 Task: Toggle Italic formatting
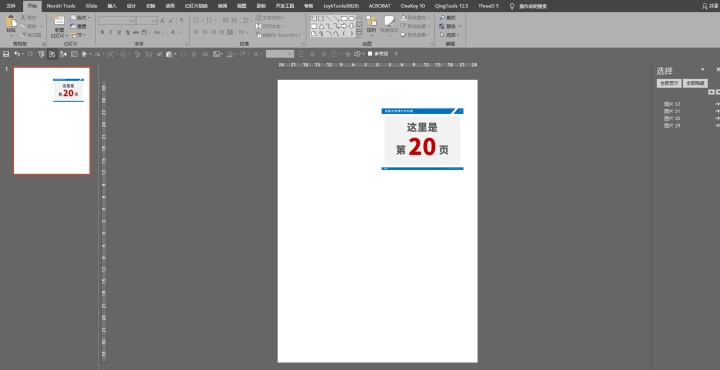pyautogui.click(x=111, y=32)
